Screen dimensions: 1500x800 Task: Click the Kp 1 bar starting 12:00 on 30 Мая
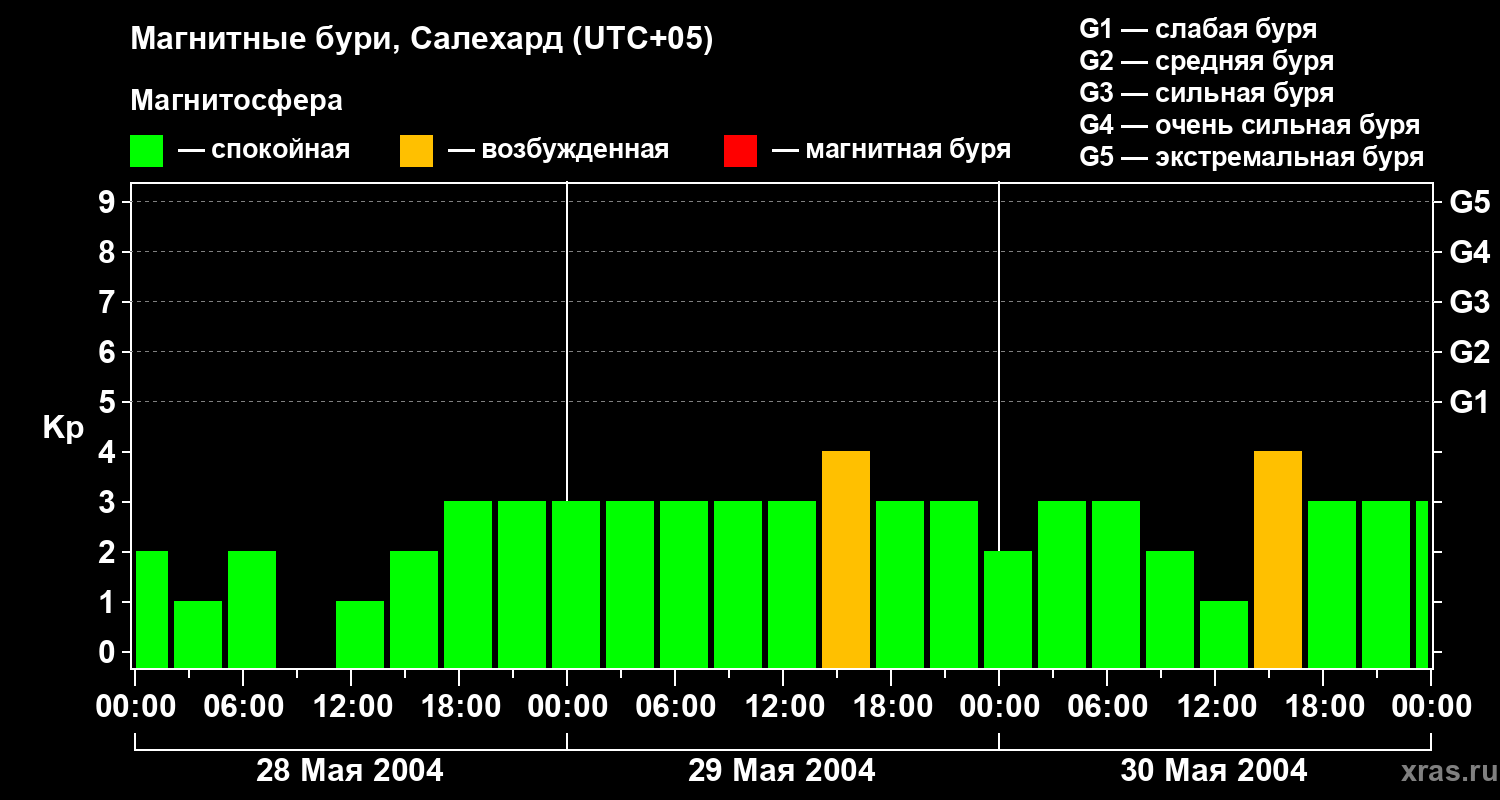pos(1224,635)
